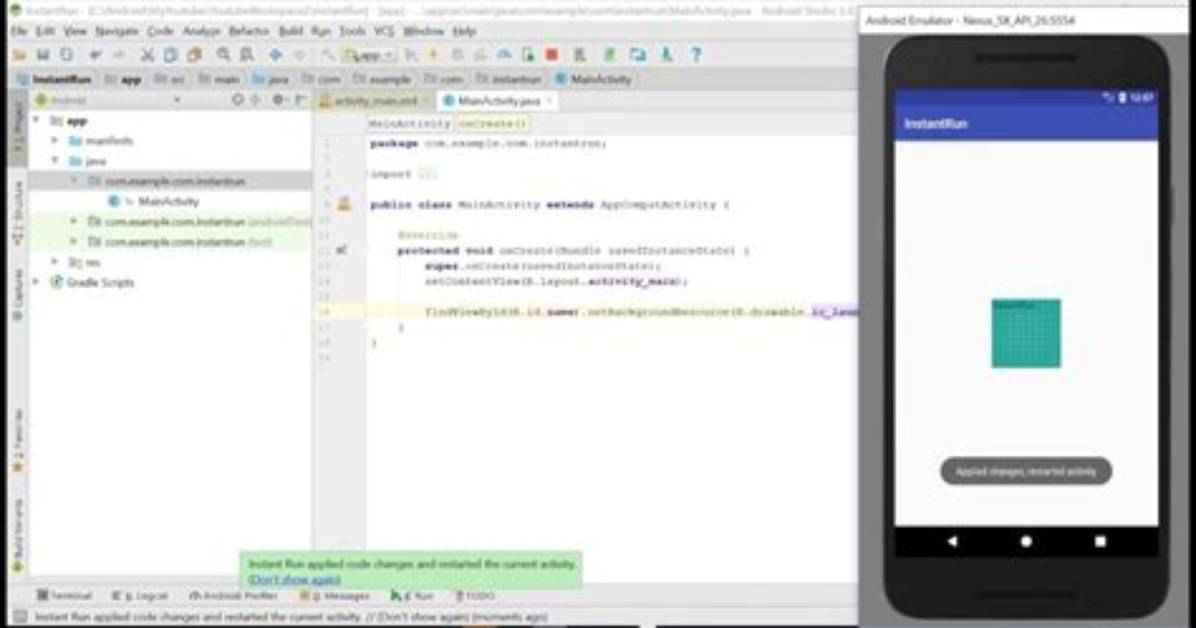Click the Find magnifier icon
1196x628 pixels.
(x=223, y=55)
